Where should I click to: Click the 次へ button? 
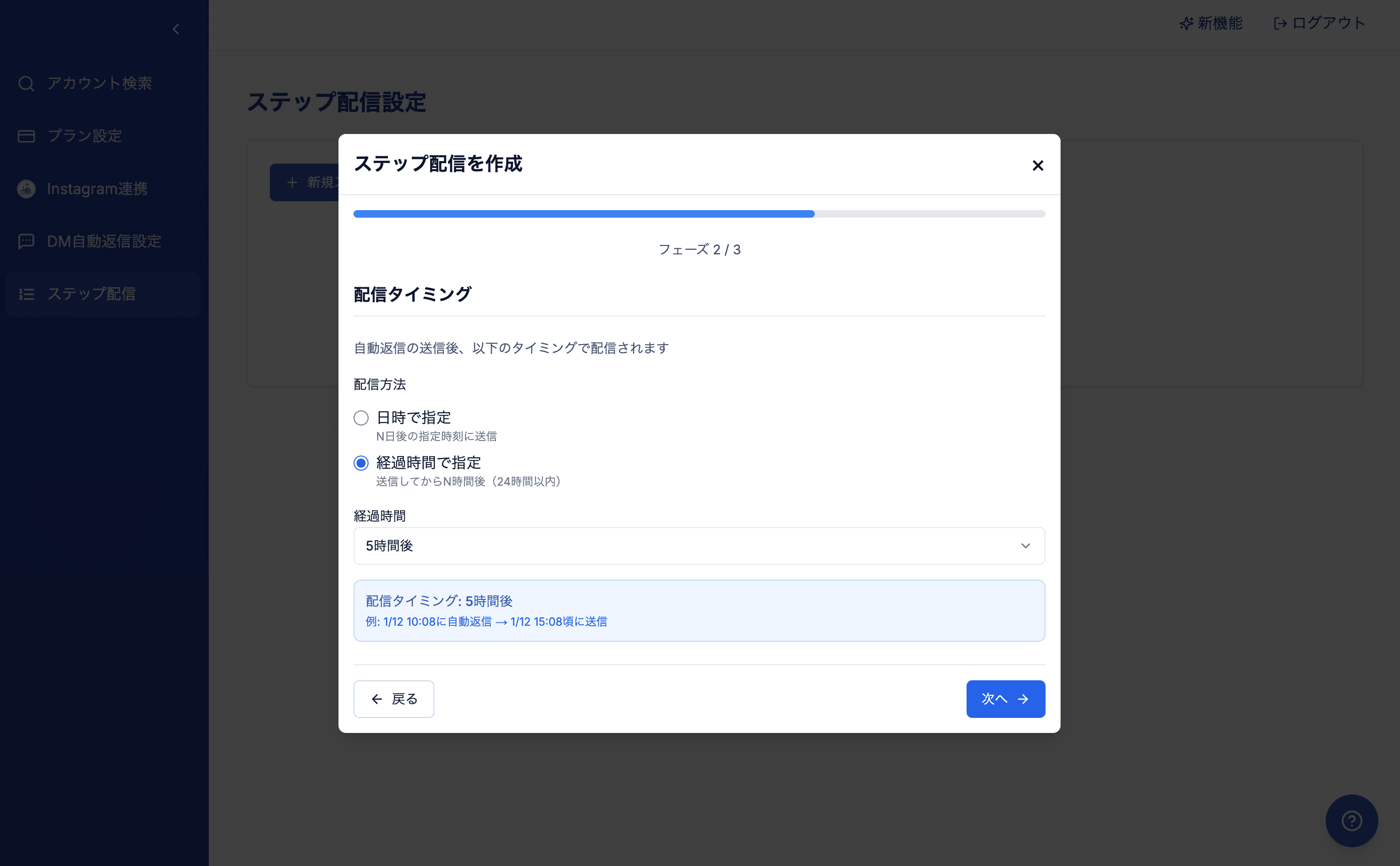pos(1006,699)
